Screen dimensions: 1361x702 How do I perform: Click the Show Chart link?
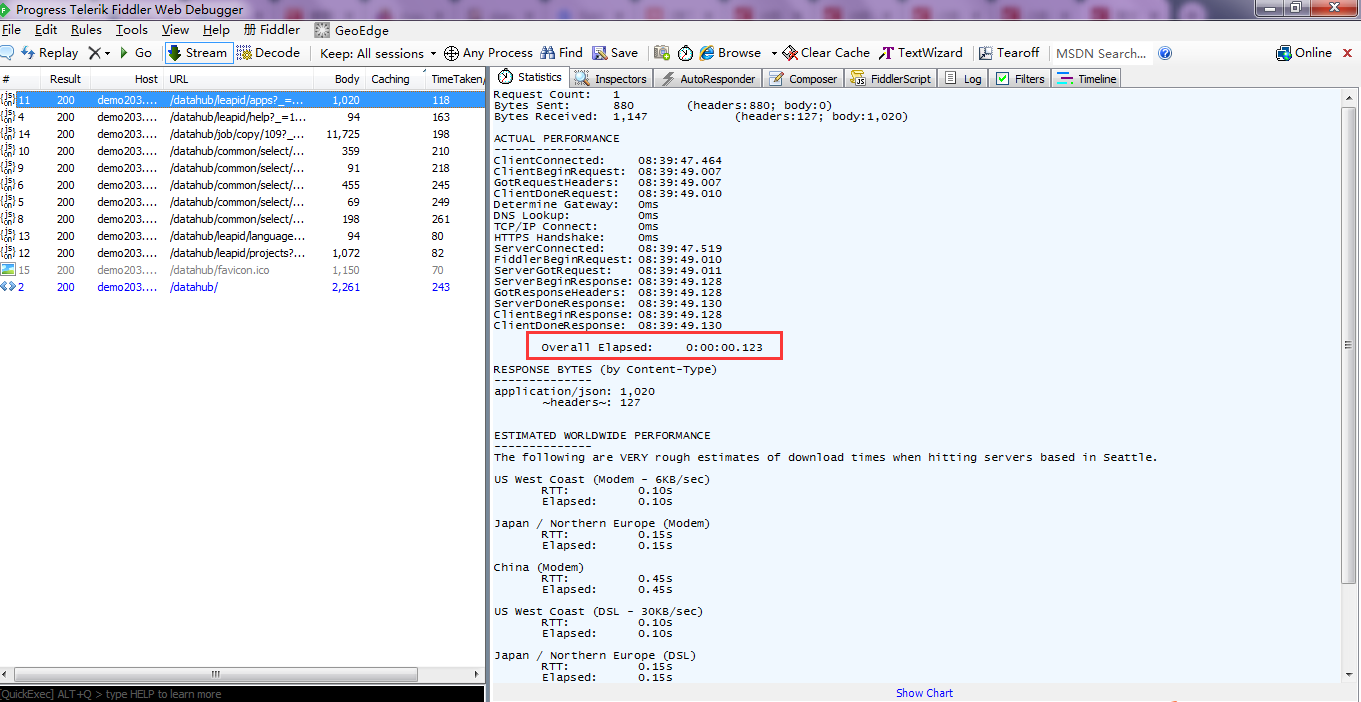[x=924, y=692]
